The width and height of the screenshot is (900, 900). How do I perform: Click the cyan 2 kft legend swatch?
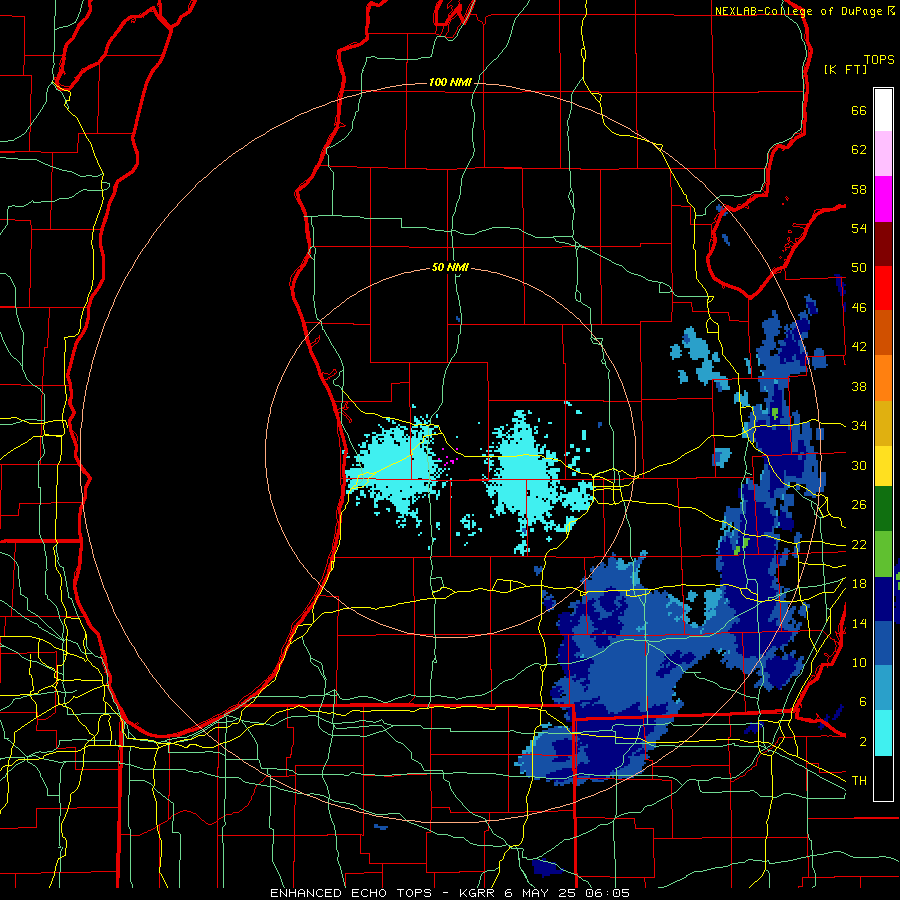[x=883, y=733]
